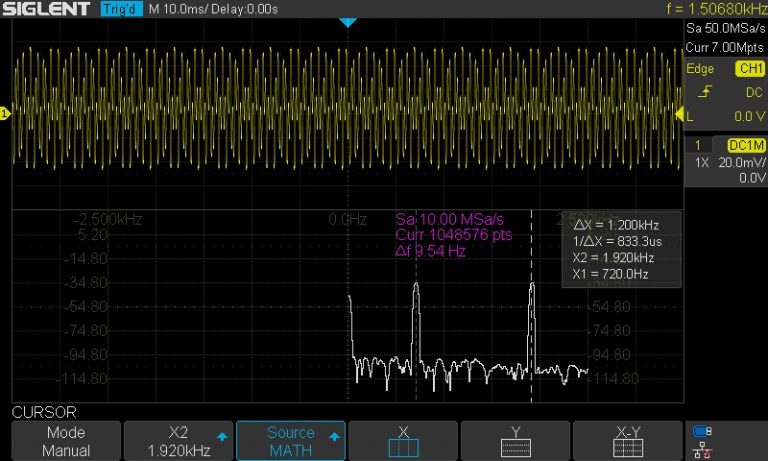The image size is (768, 461).
Task: Open the Edge trigger type menu
Action: (703, 69)
